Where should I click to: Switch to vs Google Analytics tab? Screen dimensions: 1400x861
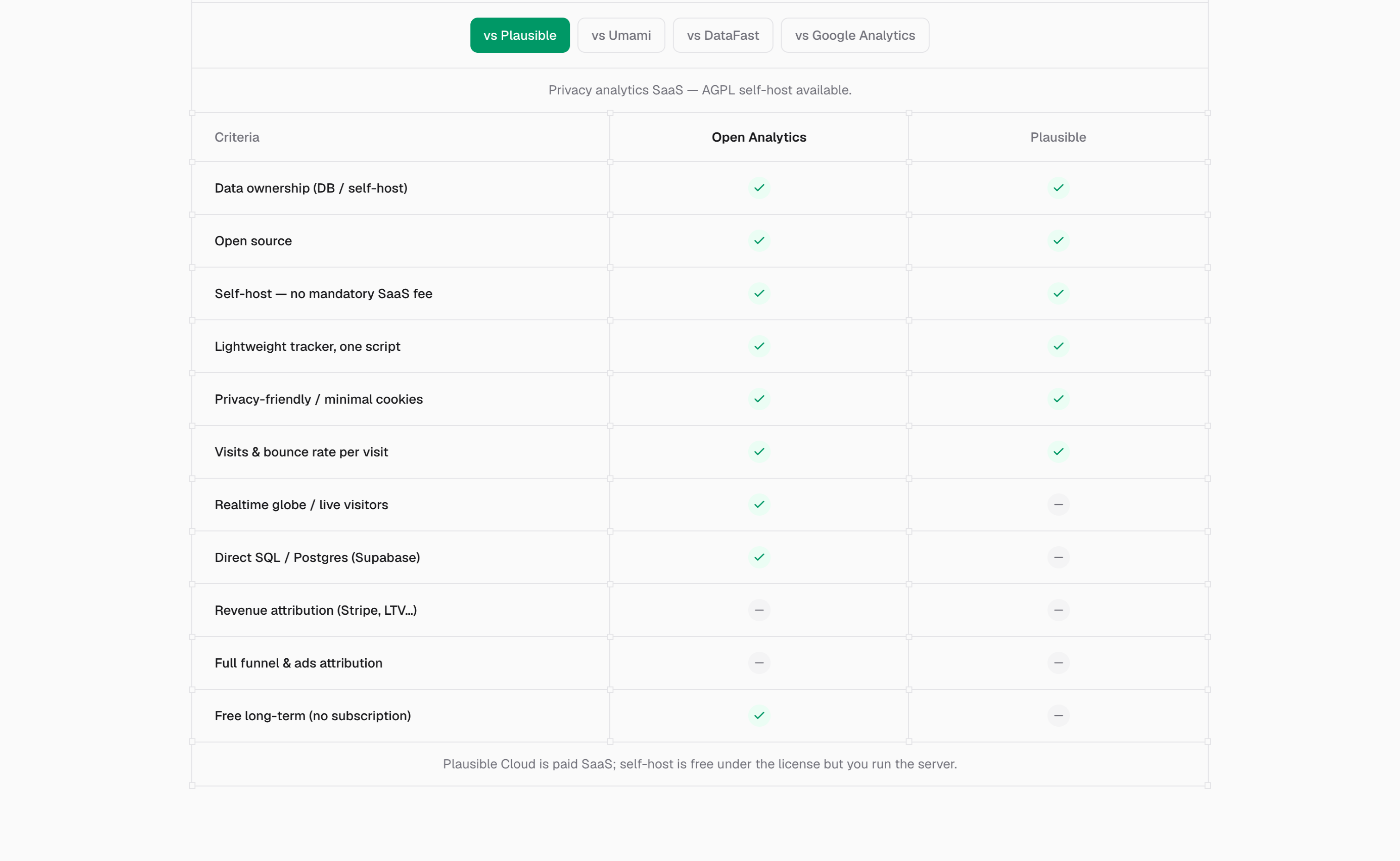[855, 35]
